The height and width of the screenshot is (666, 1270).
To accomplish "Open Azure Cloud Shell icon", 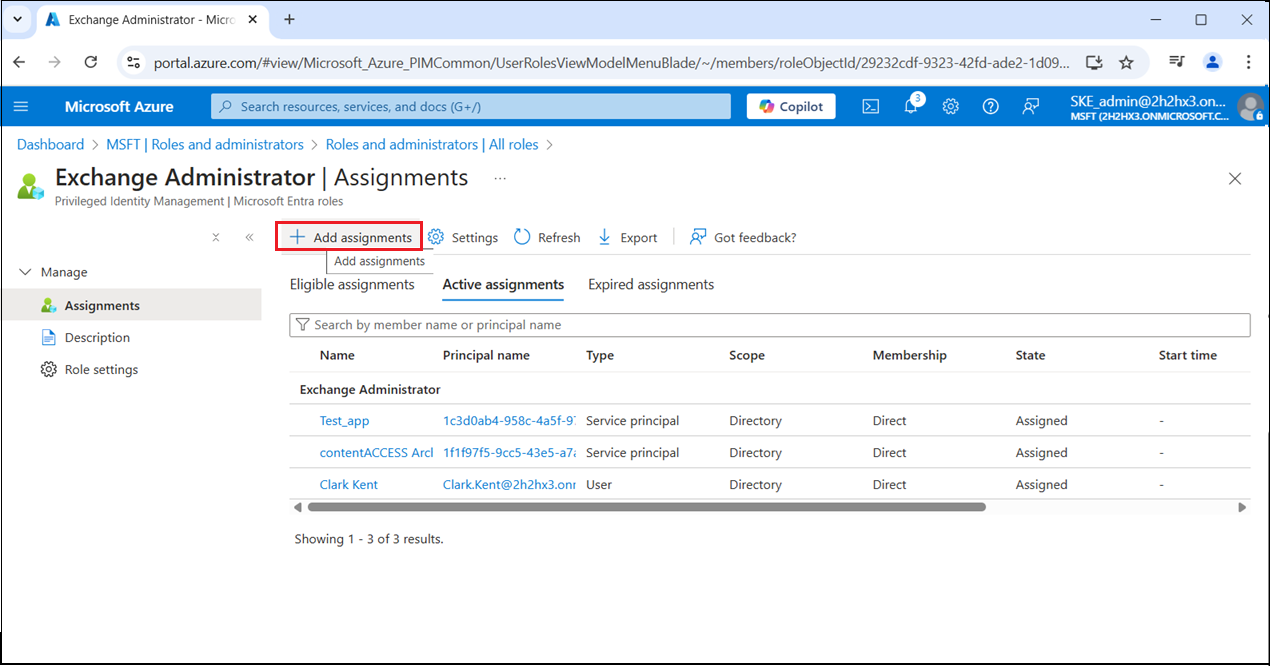I will [871, 106].
